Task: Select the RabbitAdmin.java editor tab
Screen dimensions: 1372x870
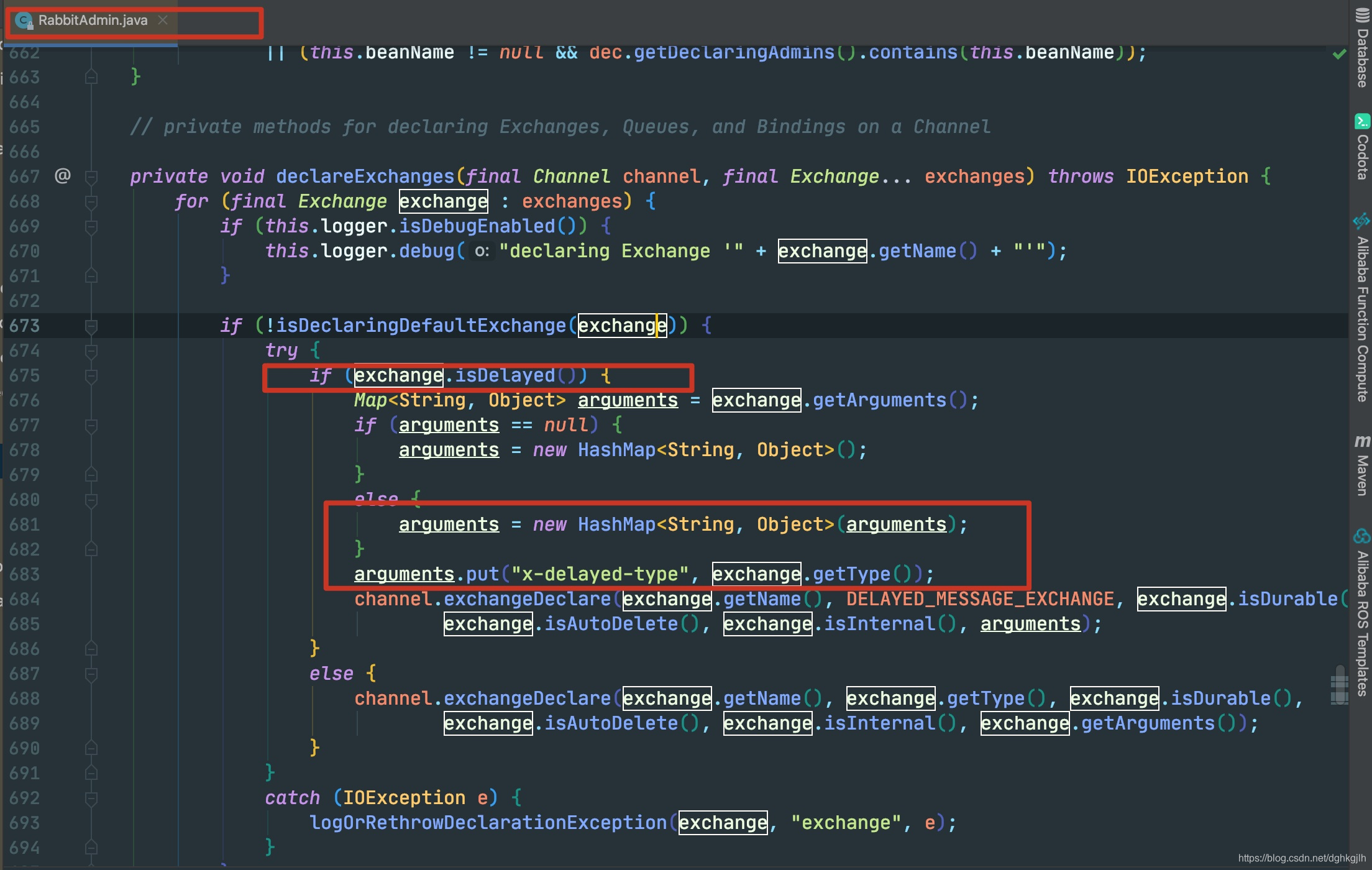Action: [92, 21]
